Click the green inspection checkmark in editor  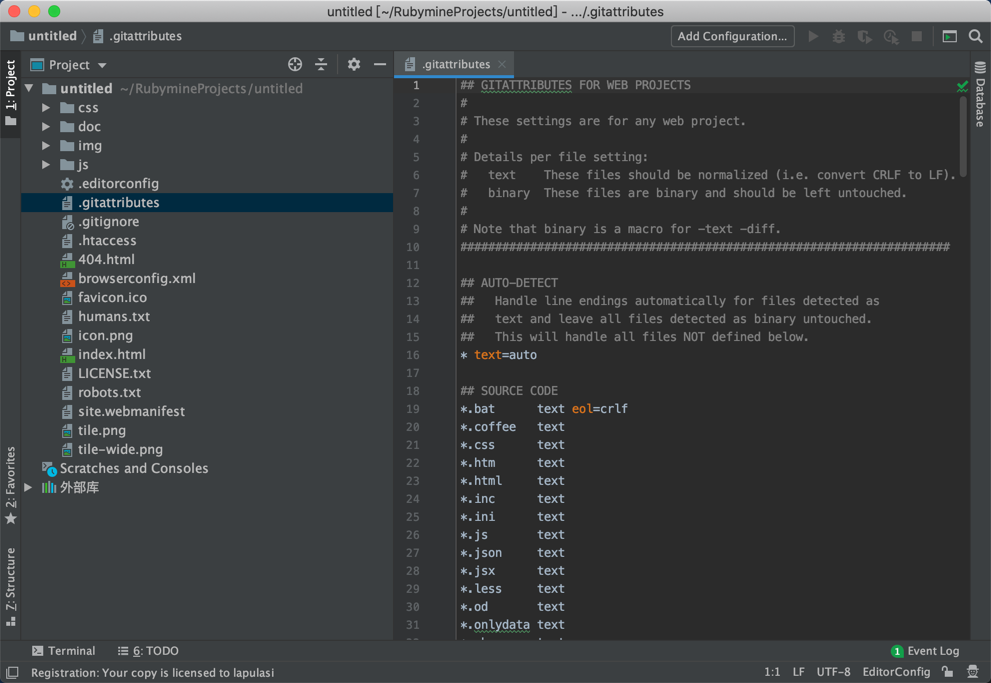tap(963, 86)
